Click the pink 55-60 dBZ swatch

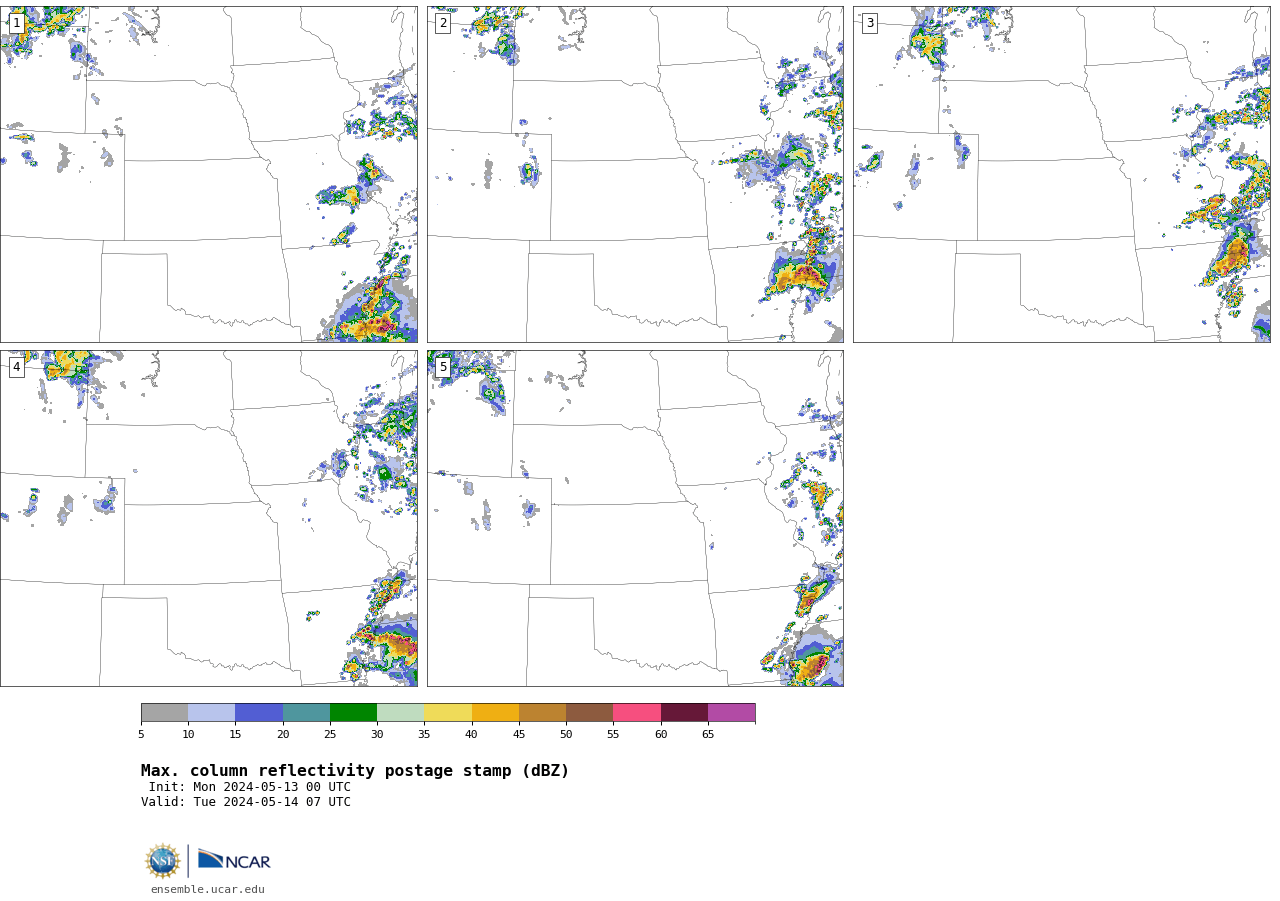[x=637, y=712]
